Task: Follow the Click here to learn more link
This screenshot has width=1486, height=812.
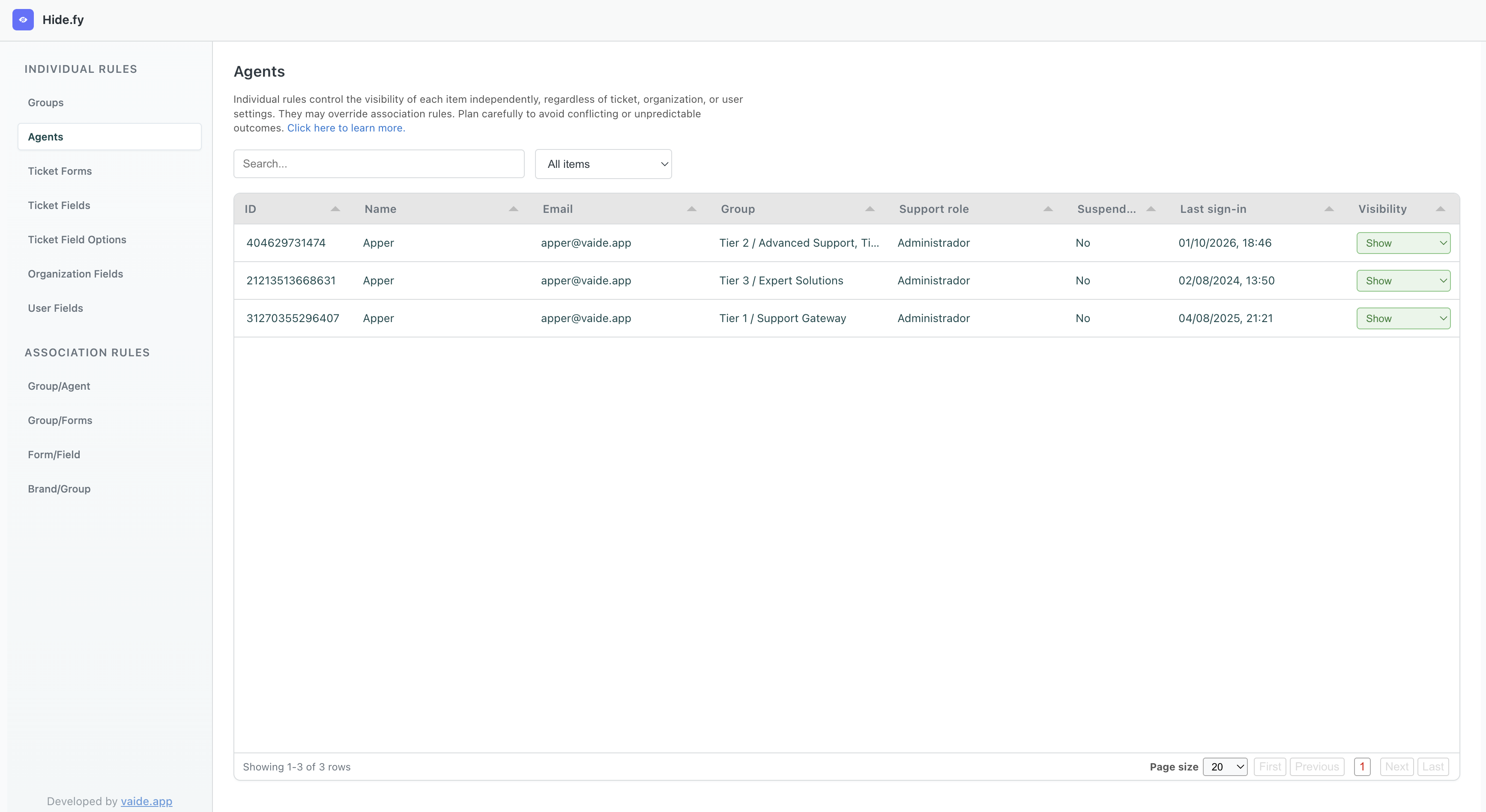Action: (346, 128)
